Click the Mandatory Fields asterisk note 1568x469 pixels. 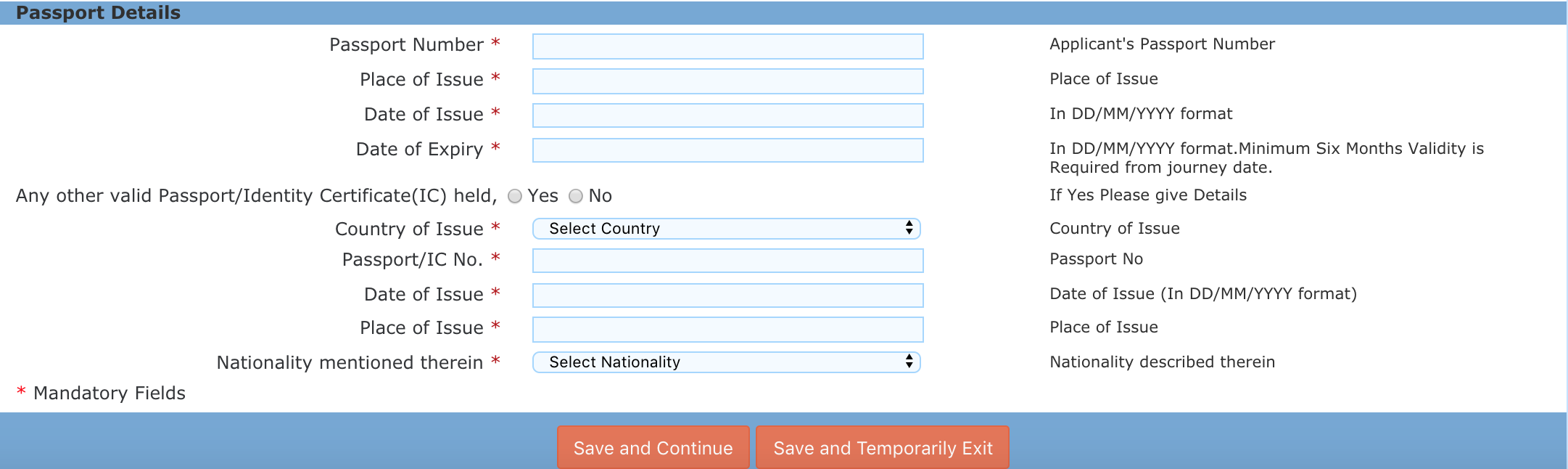tap(102, 393)
